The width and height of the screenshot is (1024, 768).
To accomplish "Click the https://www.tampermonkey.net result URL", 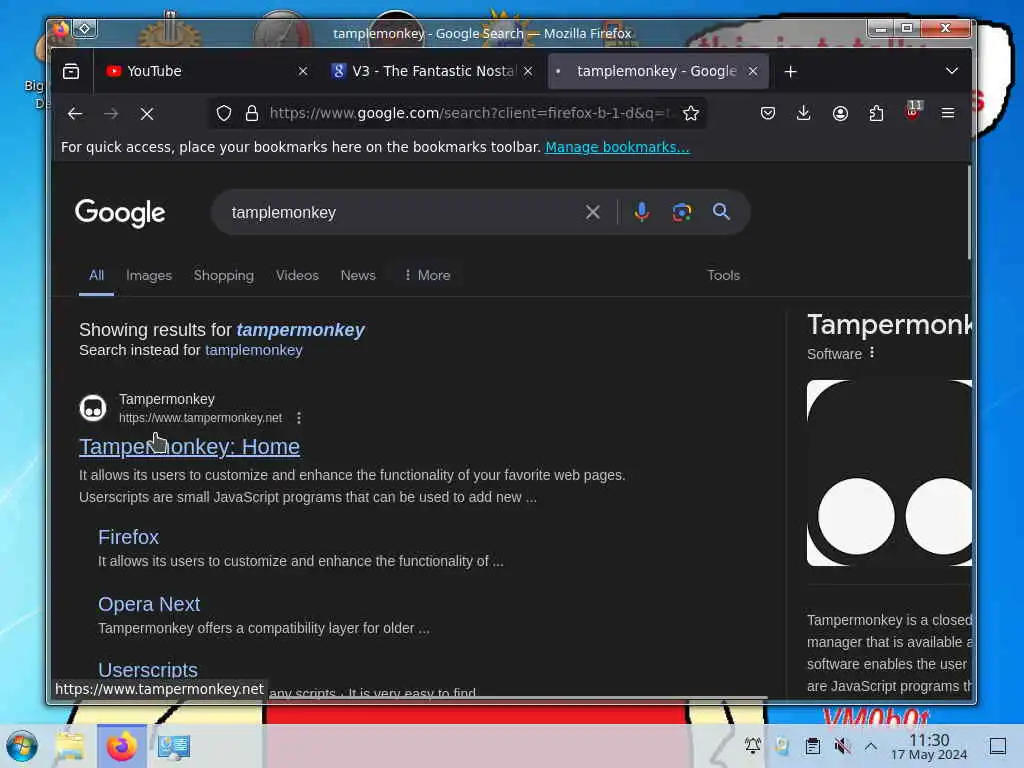I will click(200, 418).
